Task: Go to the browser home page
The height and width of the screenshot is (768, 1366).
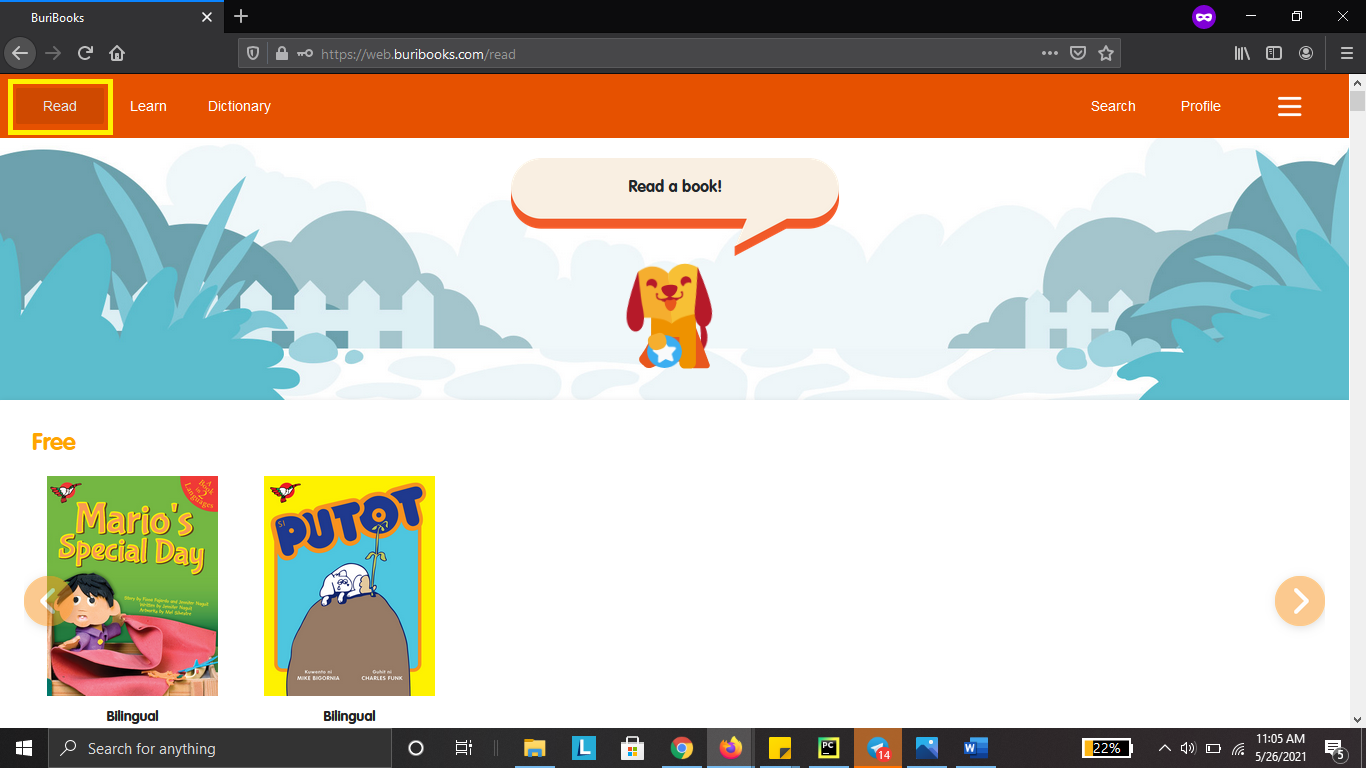Action: (117, 53)
